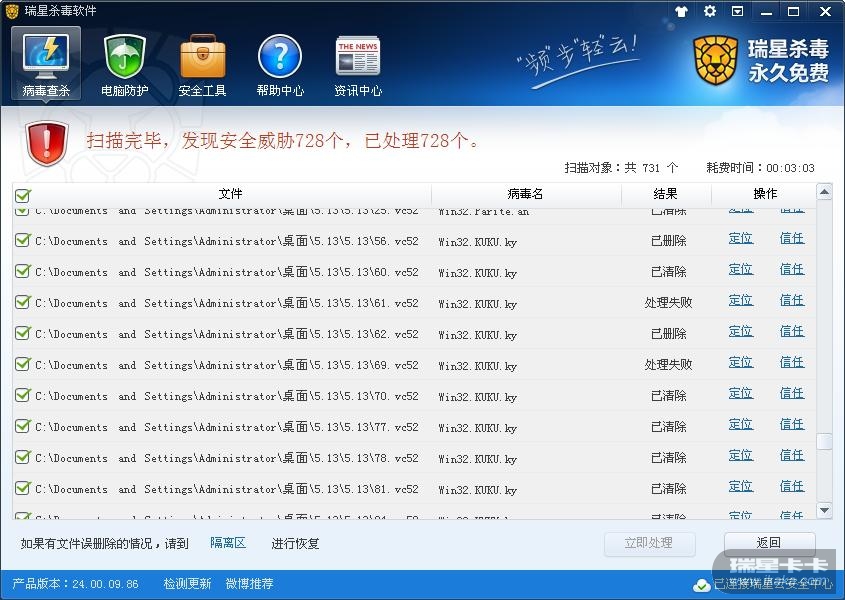The image size is (845, 600).
Task: Uncheck the row for file 61.vc52
Action: [23, 301]
